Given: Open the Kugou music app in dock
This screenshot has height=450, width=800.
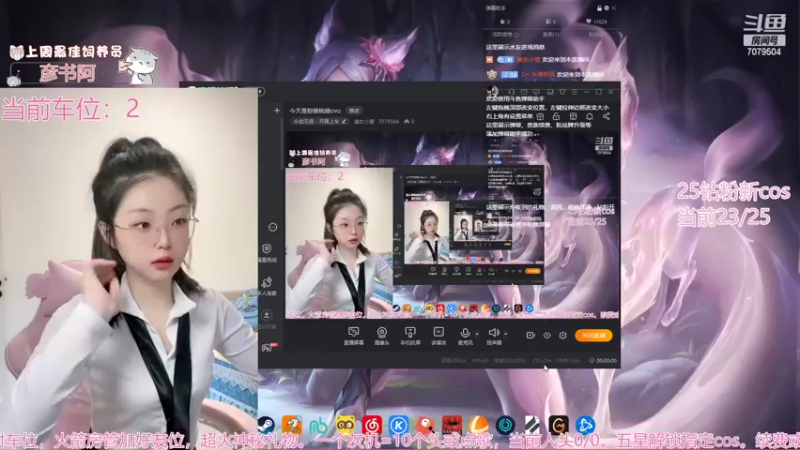Looking at the screenshot, I should click(398, 424).
